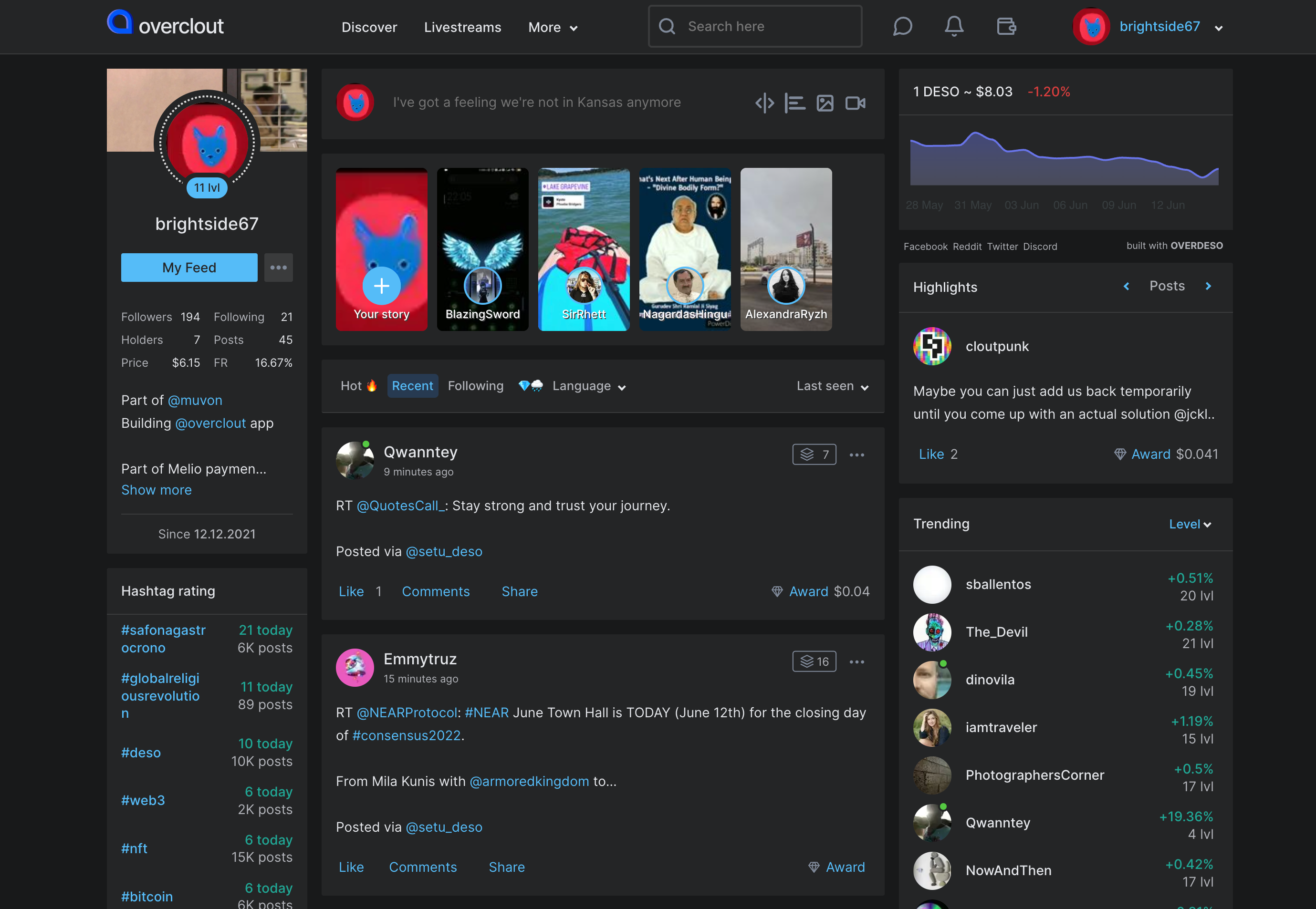Click the My Feed button

coord(189,268)
